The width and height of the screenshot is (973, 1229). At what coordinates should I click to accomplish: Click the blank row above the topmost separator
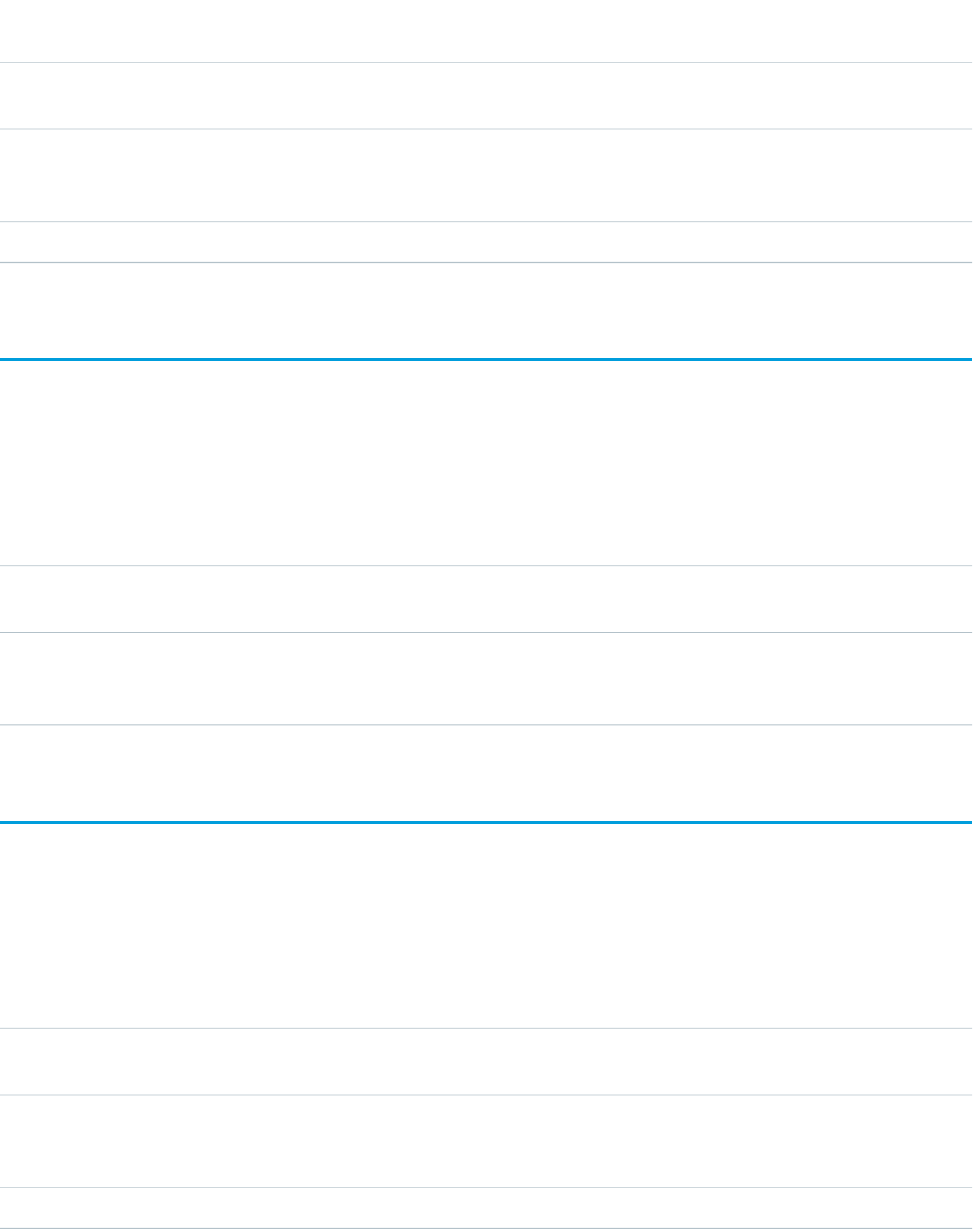click(x=486, y=30)
